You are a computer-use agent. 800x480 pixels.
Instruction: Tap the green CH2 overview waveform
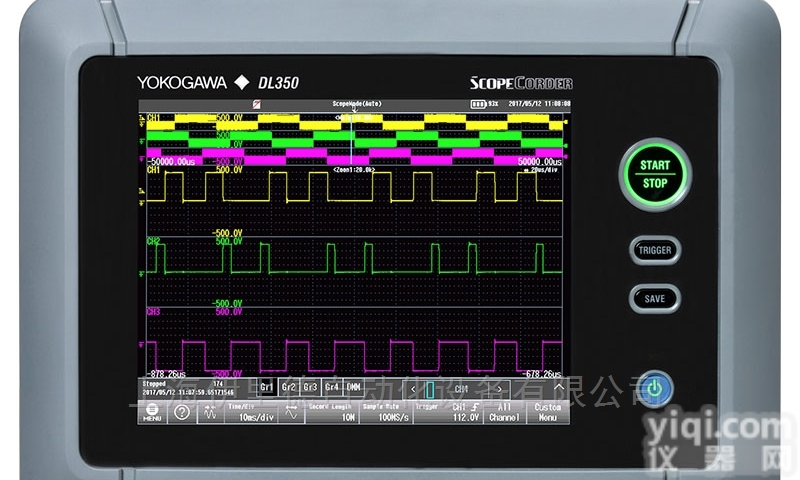click(x=355, y=139)
